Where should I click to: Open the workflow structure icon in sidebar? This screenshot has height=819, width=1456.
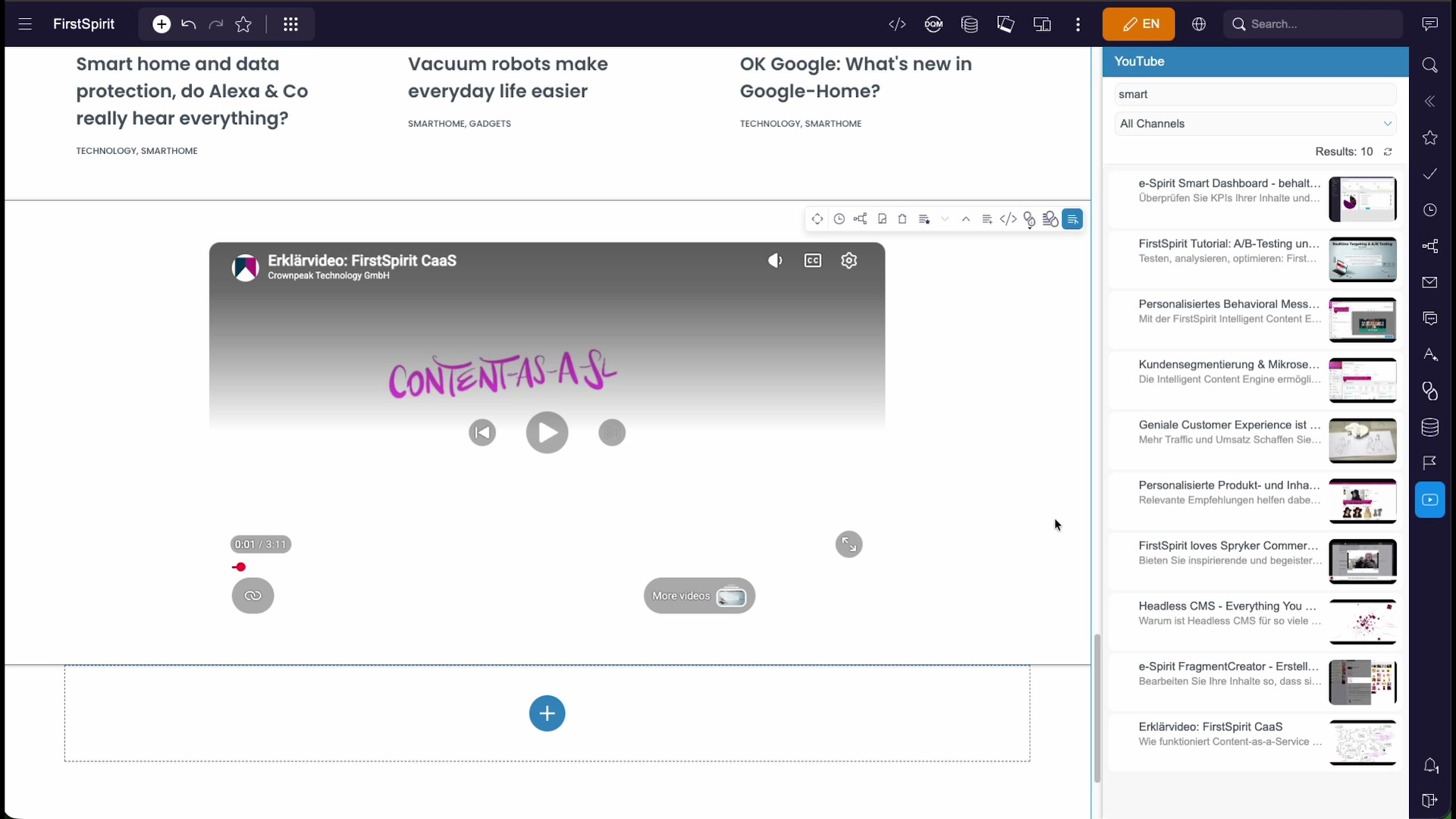pyautogui.click(x=1430, y=246)
